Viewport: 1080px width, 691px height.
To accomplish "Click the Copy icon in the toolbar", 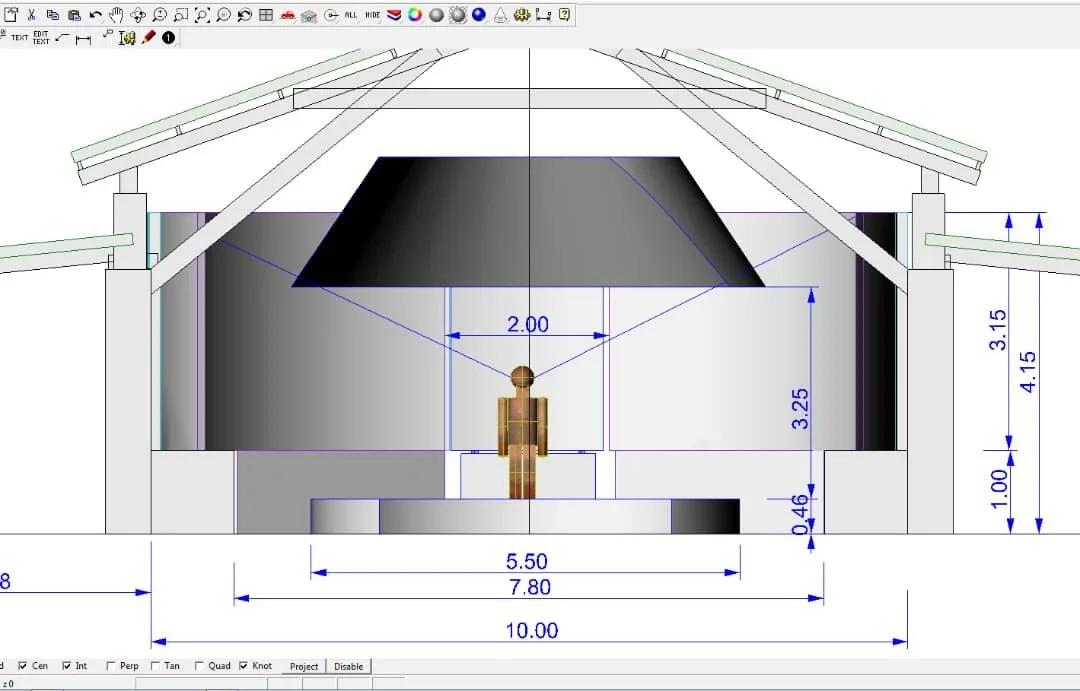I will click(53, 14).
